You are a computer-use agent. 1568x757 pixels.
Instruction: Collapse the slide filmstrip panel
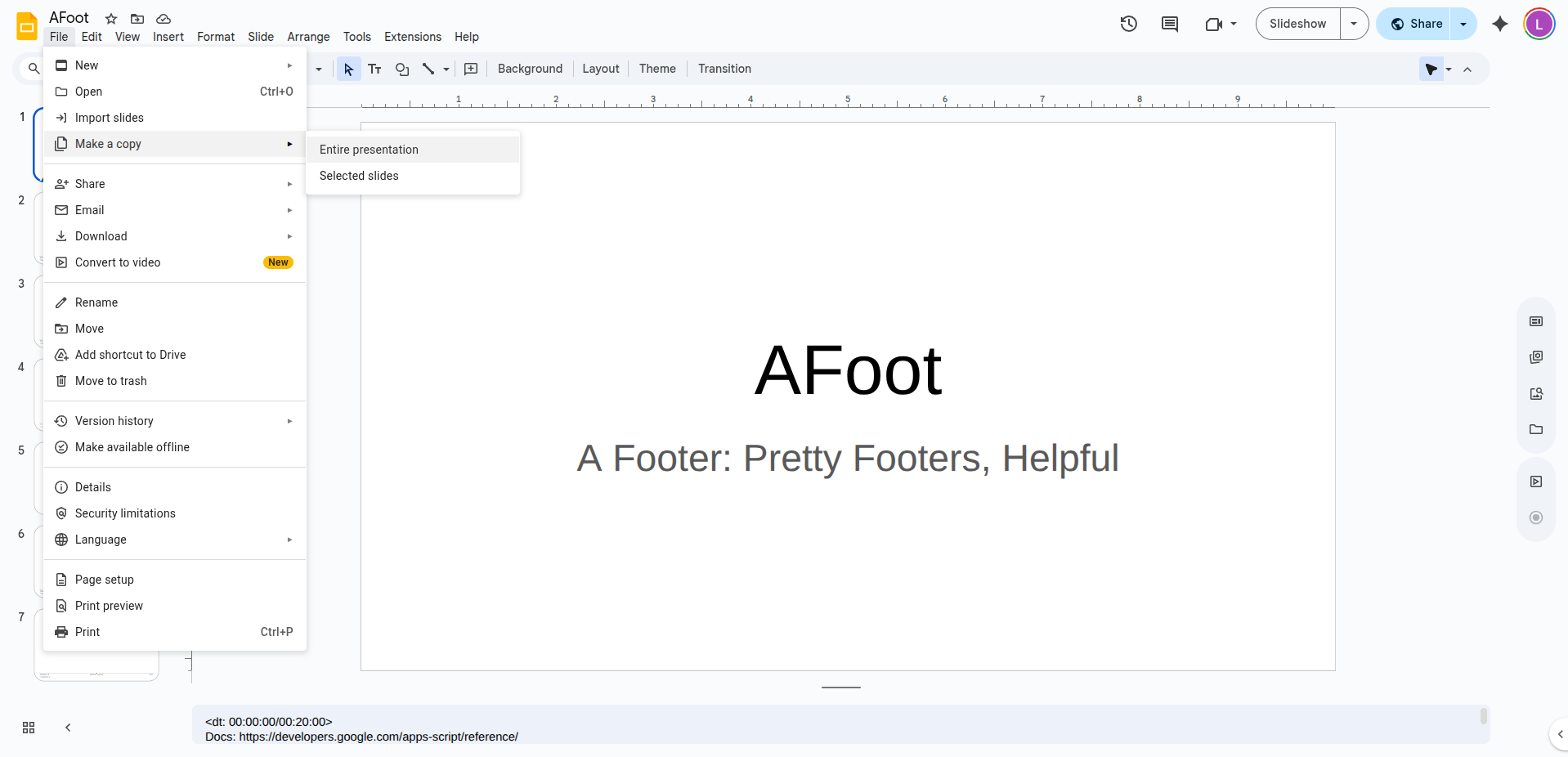click(68, 728)
